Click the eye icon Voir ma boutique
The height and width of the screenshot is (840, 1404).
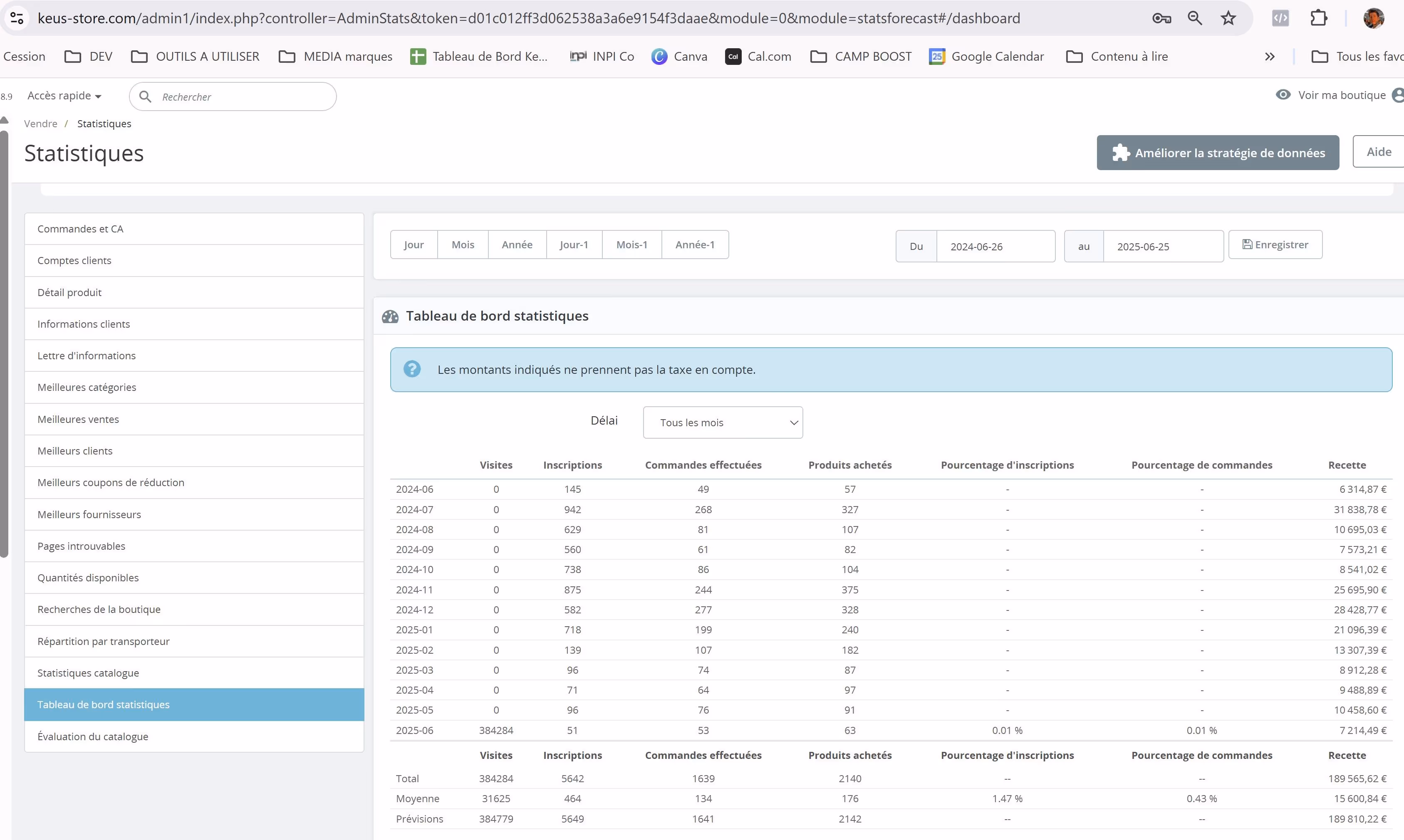tap(1283, 94)
